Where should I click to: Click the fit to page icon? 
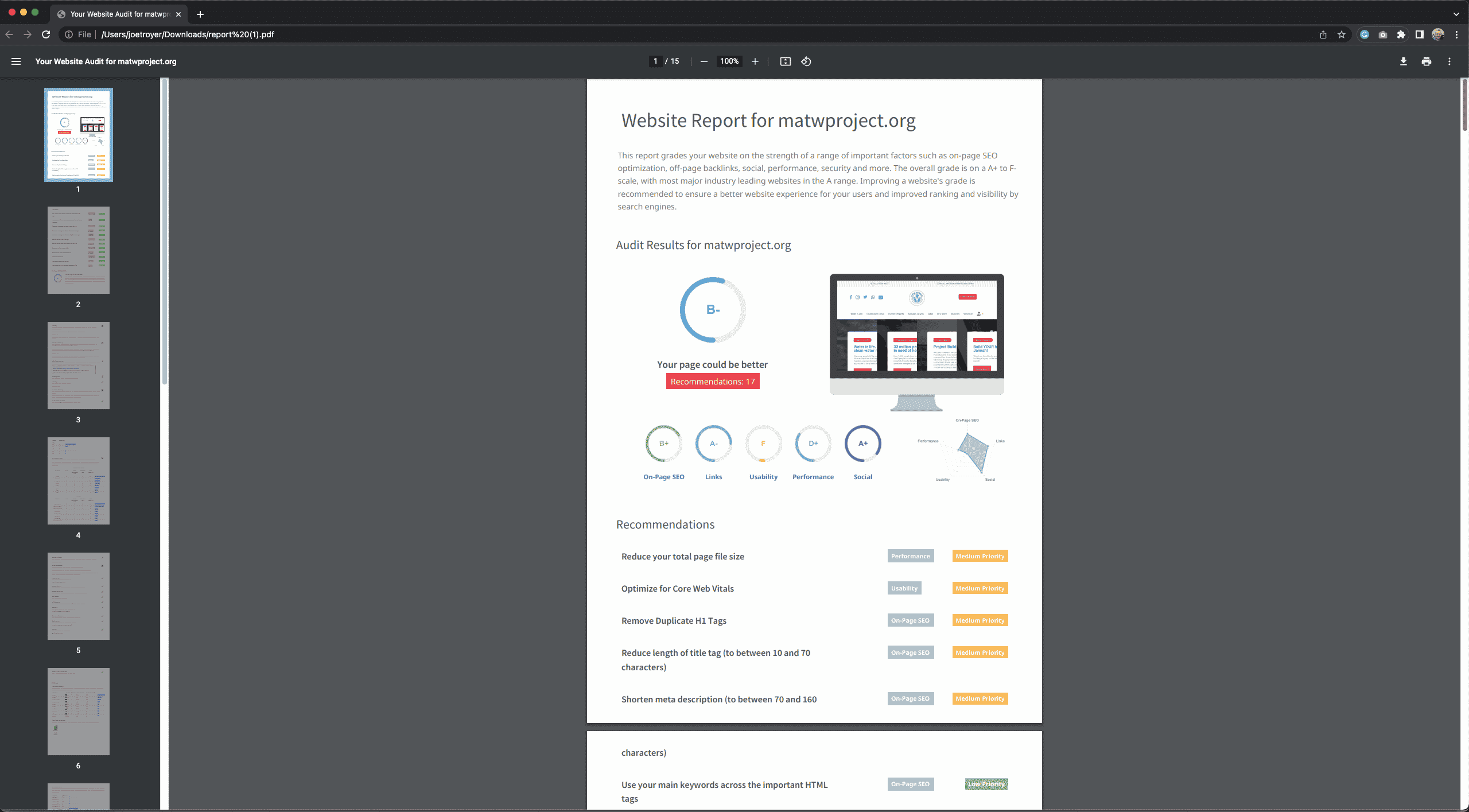(x=786, y=61)
